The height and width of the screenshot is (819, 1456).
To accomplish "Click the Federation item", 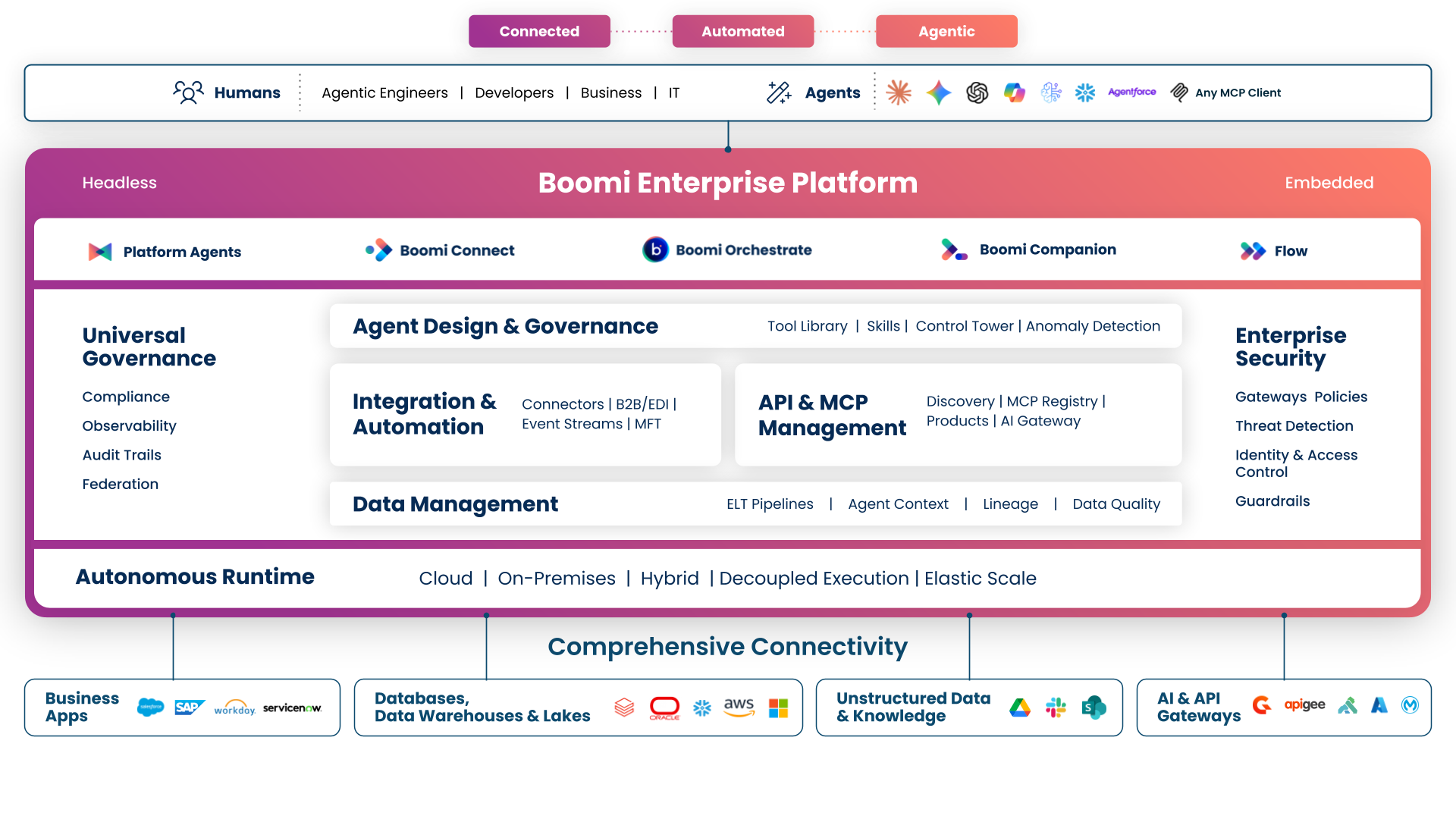I will point(120,484).
